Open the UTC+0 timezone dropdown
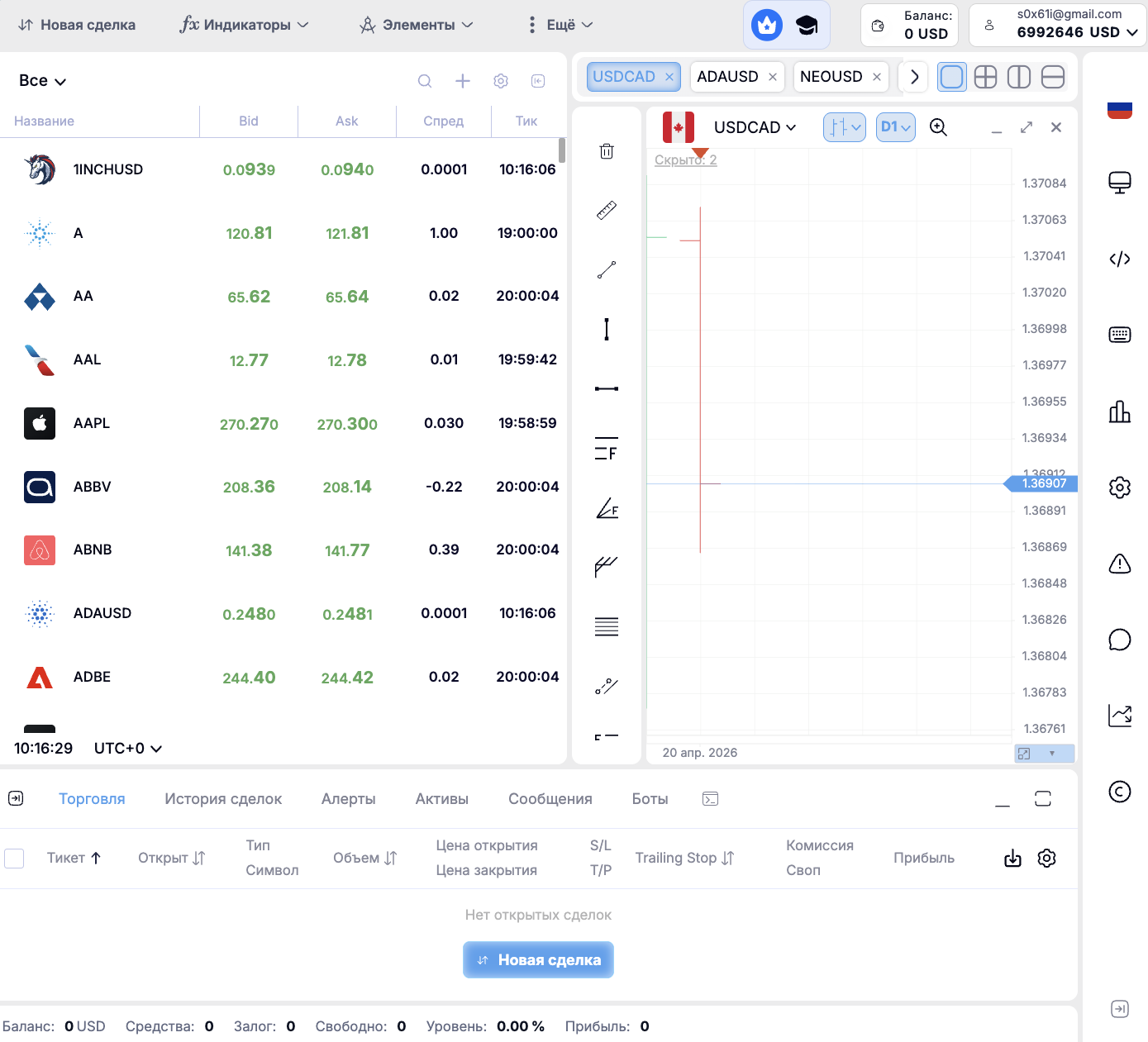This screenshot has width=1148, height=1042. tap(127, 749)
